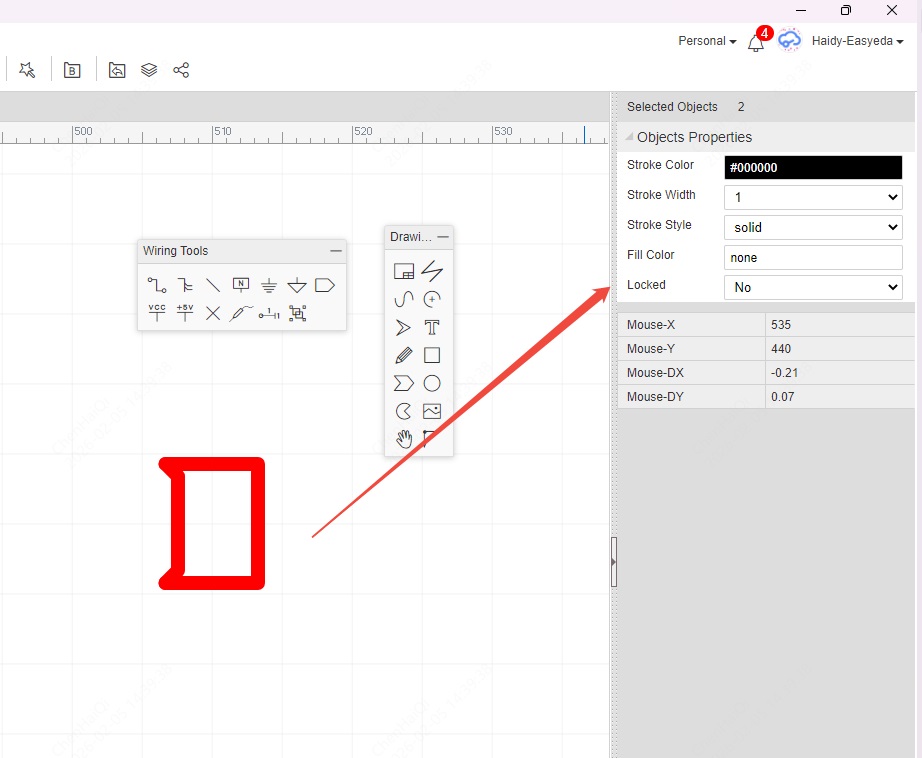Open the Stroke Width dropdown
This screenshot has width=922, height=758.
(x=812, y=197)
